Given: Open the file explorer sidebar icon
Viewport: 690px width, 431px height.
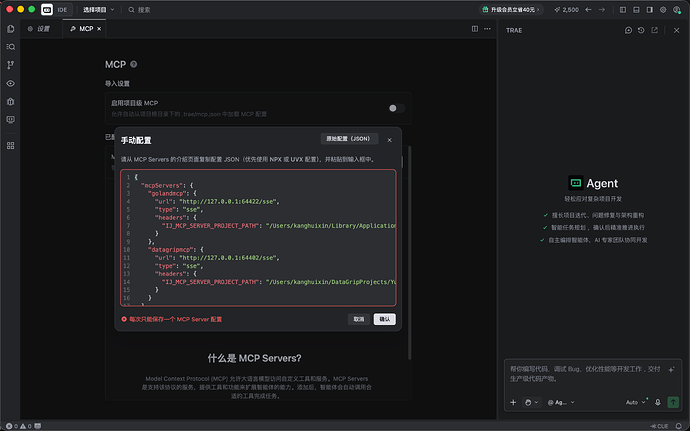Looking at the screenshot, I should point(11,29).
